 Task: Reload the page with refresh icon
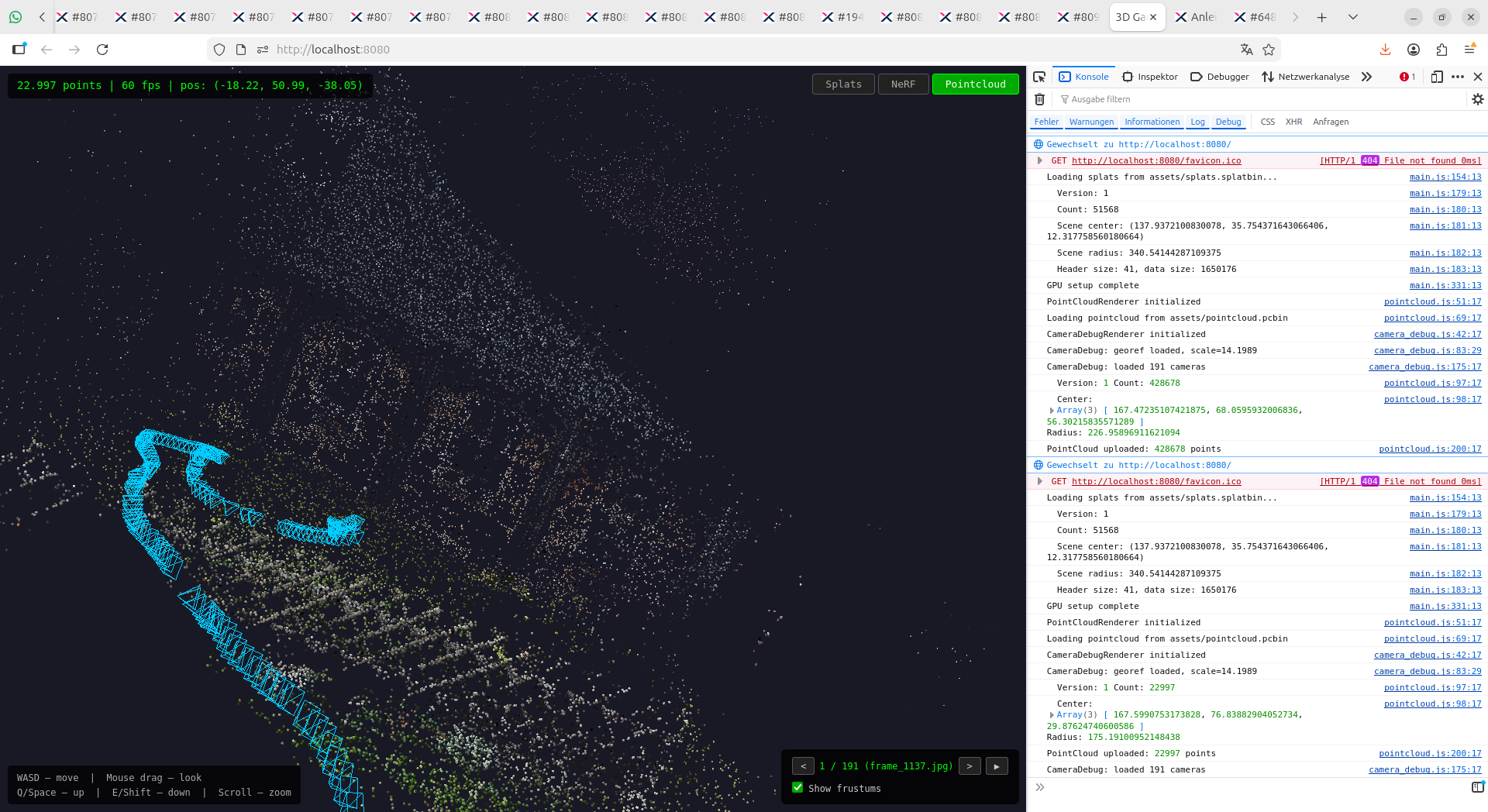pos(102,50)
